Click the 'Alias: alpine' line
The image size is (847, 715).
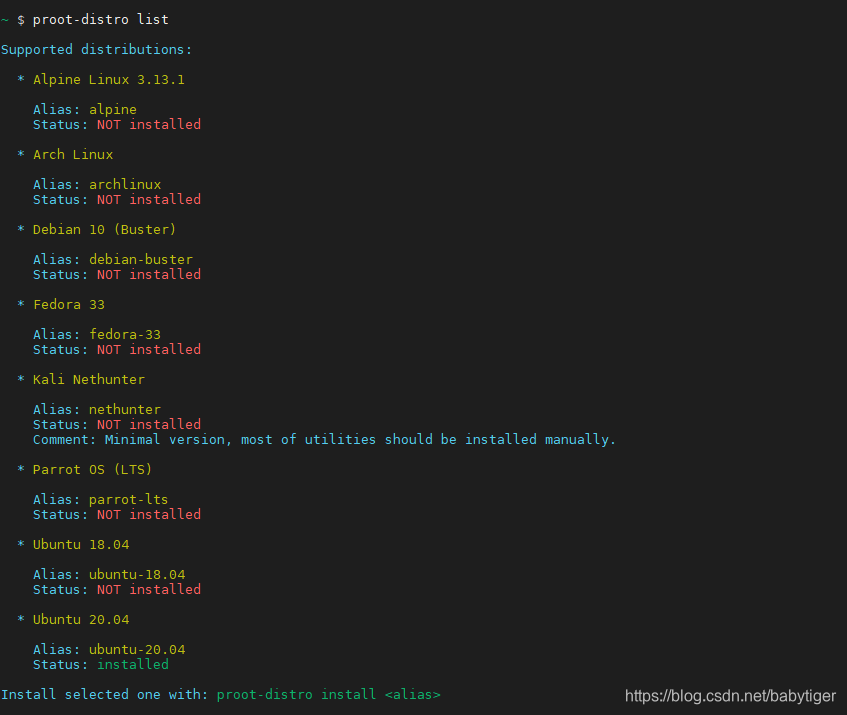coord(85,110)
